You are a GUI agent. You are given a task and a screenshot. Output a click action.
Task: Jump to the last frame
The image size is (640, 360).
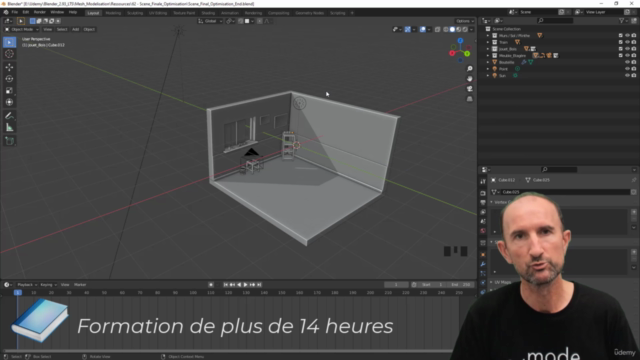pos(259,284)
